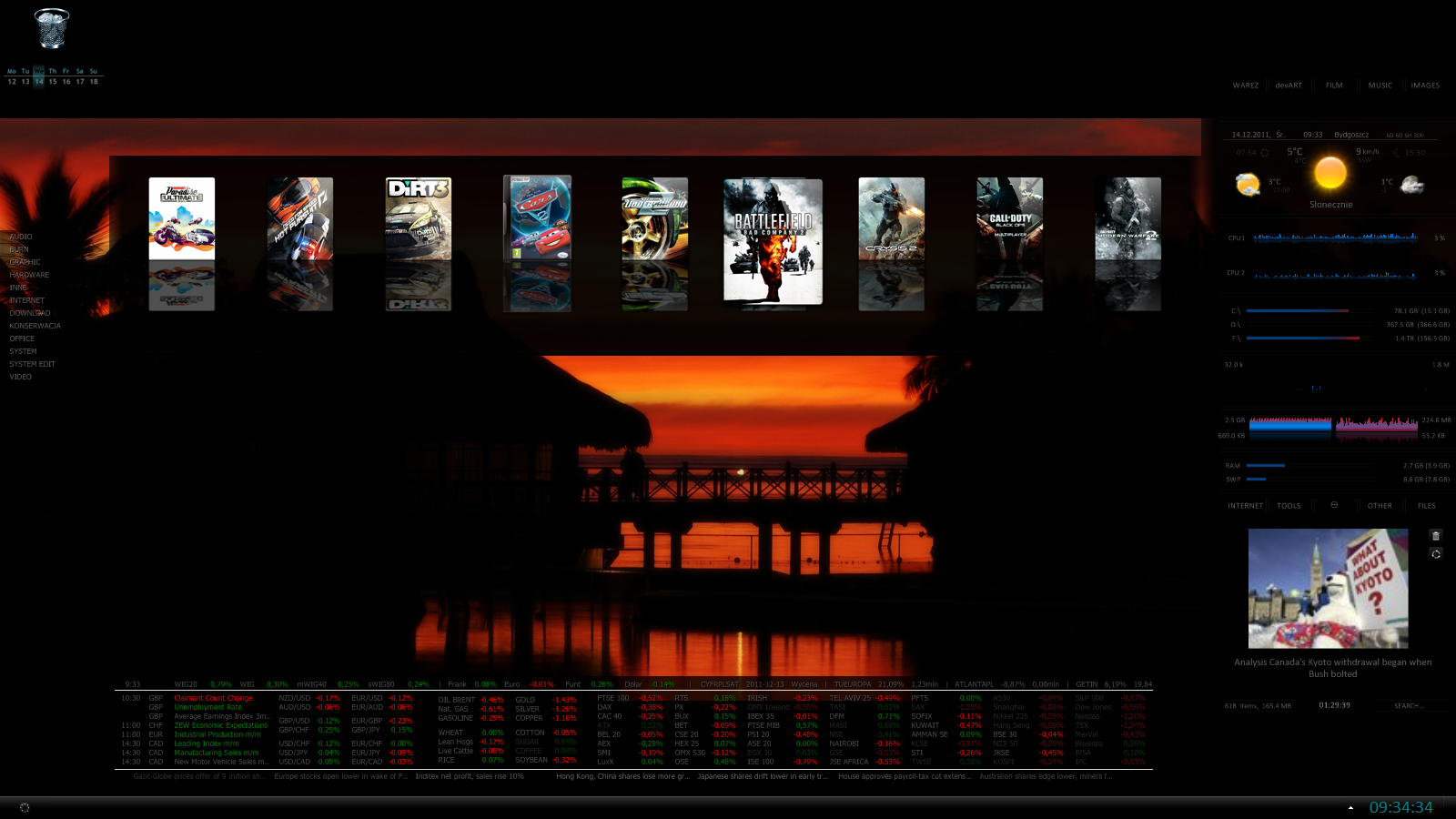Open the MUSIC shortcut at top right
Screen dimensions: 1456x819
pos(1380,86)
